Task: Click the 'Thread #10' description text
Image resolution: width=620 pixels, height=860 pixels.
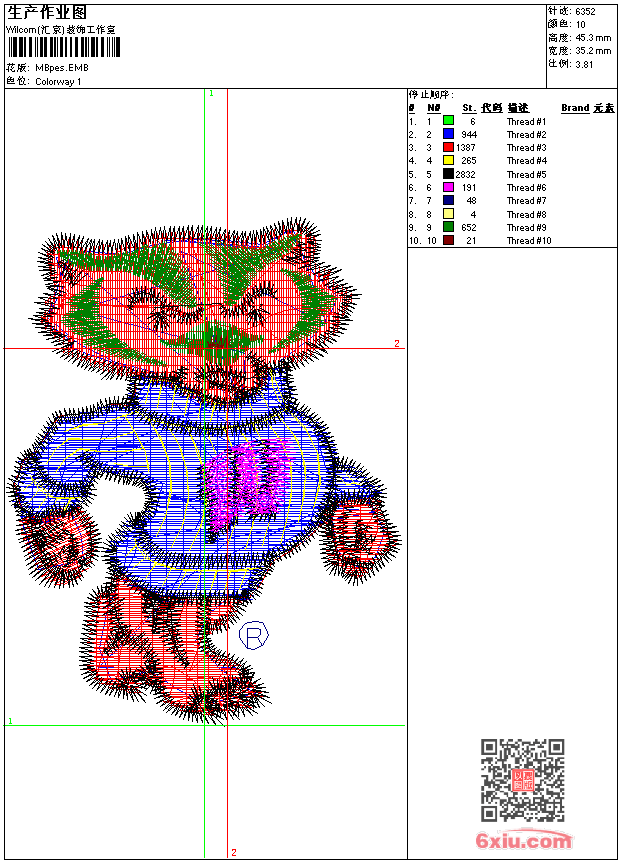Action: tap(529, 241)
